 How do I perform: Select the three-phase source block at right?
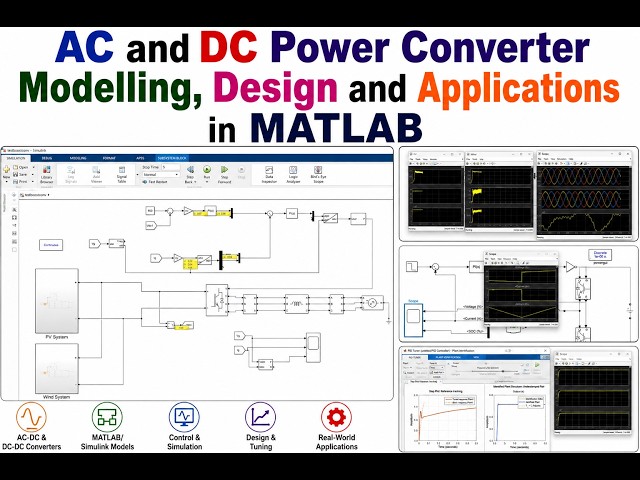(372, 303)
